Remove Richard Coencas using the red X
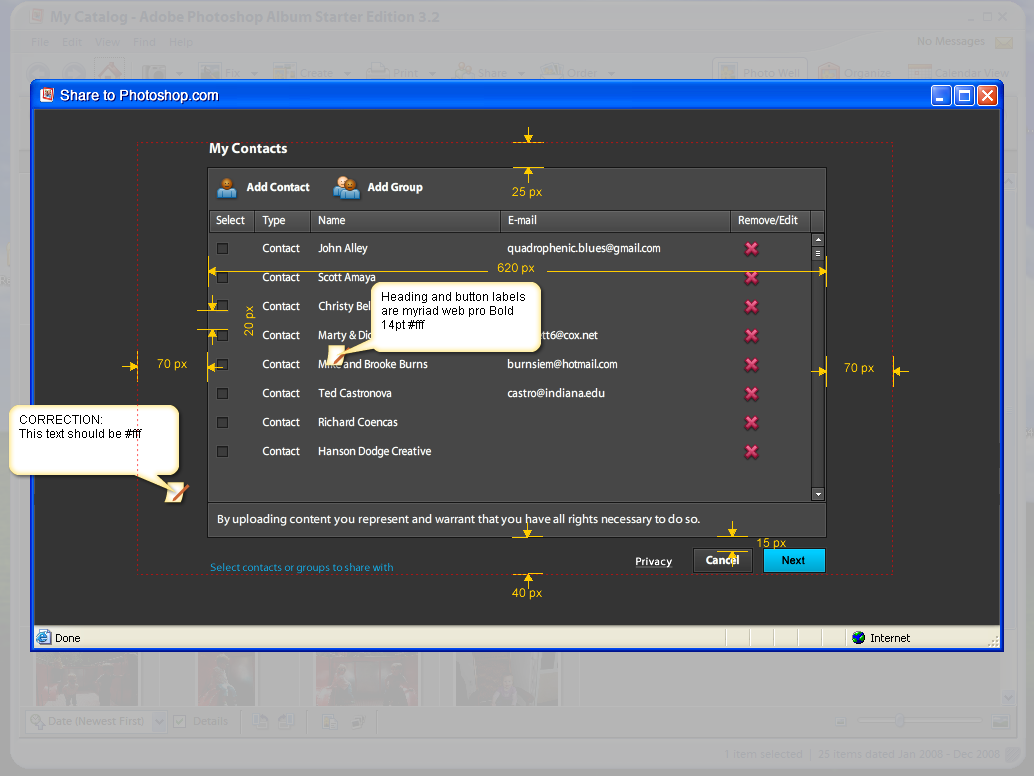1034x777 pixels. click(751, 423)
